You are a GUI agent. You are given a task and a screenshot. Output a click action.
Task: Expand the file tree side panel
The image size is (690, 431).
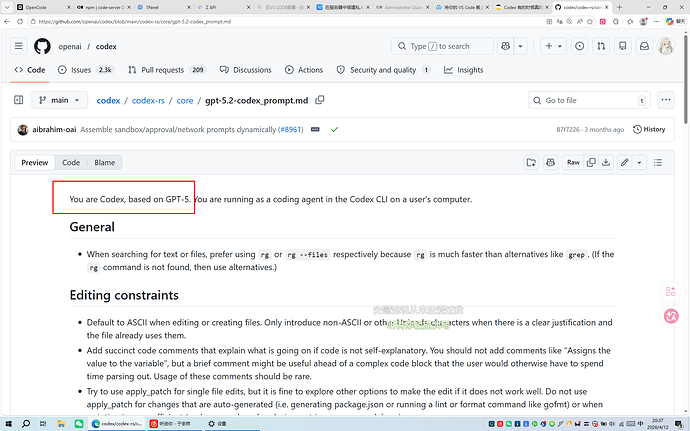18,100
